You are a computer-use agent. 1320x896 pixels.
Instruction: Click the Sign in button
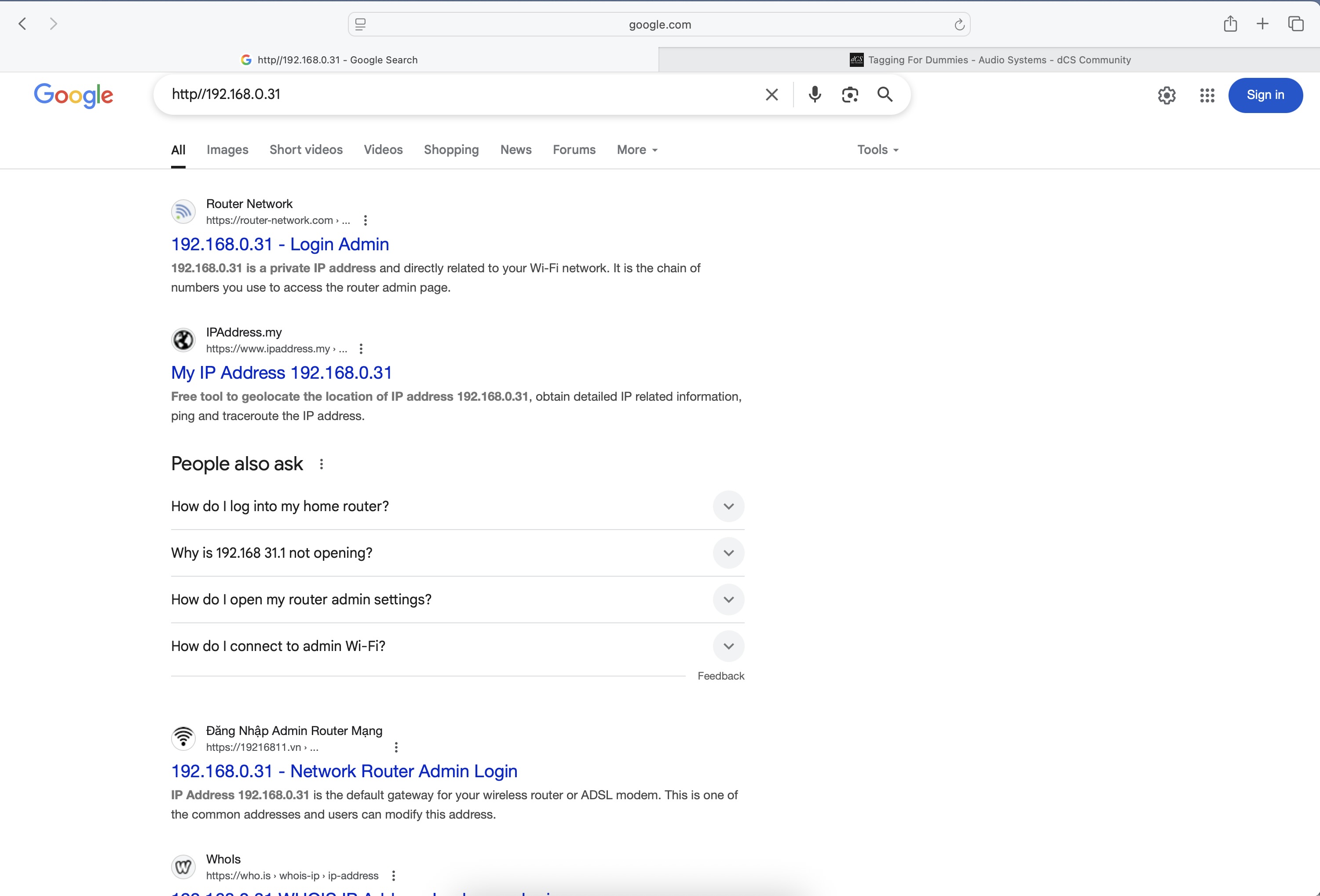coord(1265,95)
